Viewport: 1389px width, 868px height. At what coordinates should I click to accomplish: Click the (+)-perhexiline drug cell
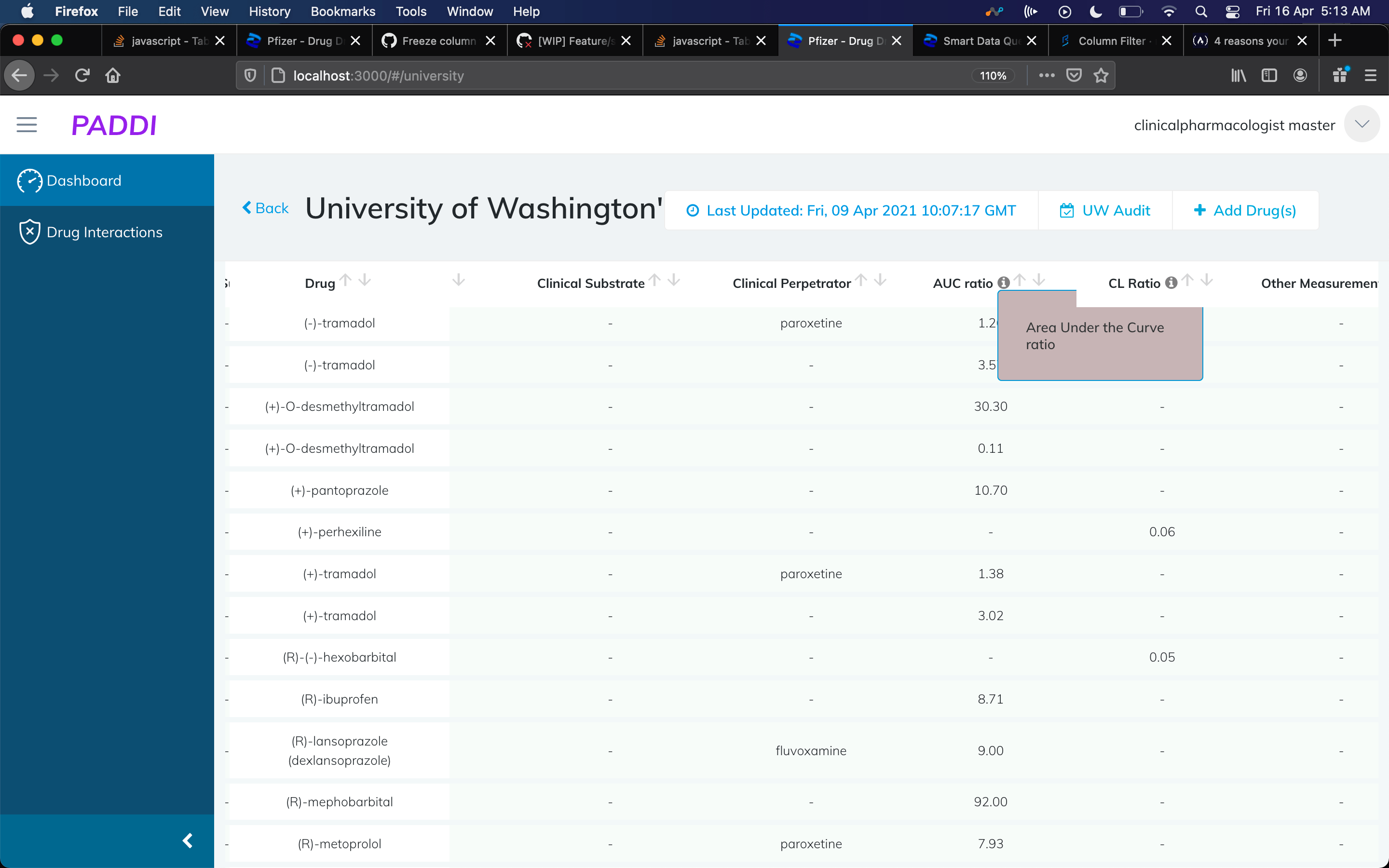pyautogui.click(x=339, y=531)
